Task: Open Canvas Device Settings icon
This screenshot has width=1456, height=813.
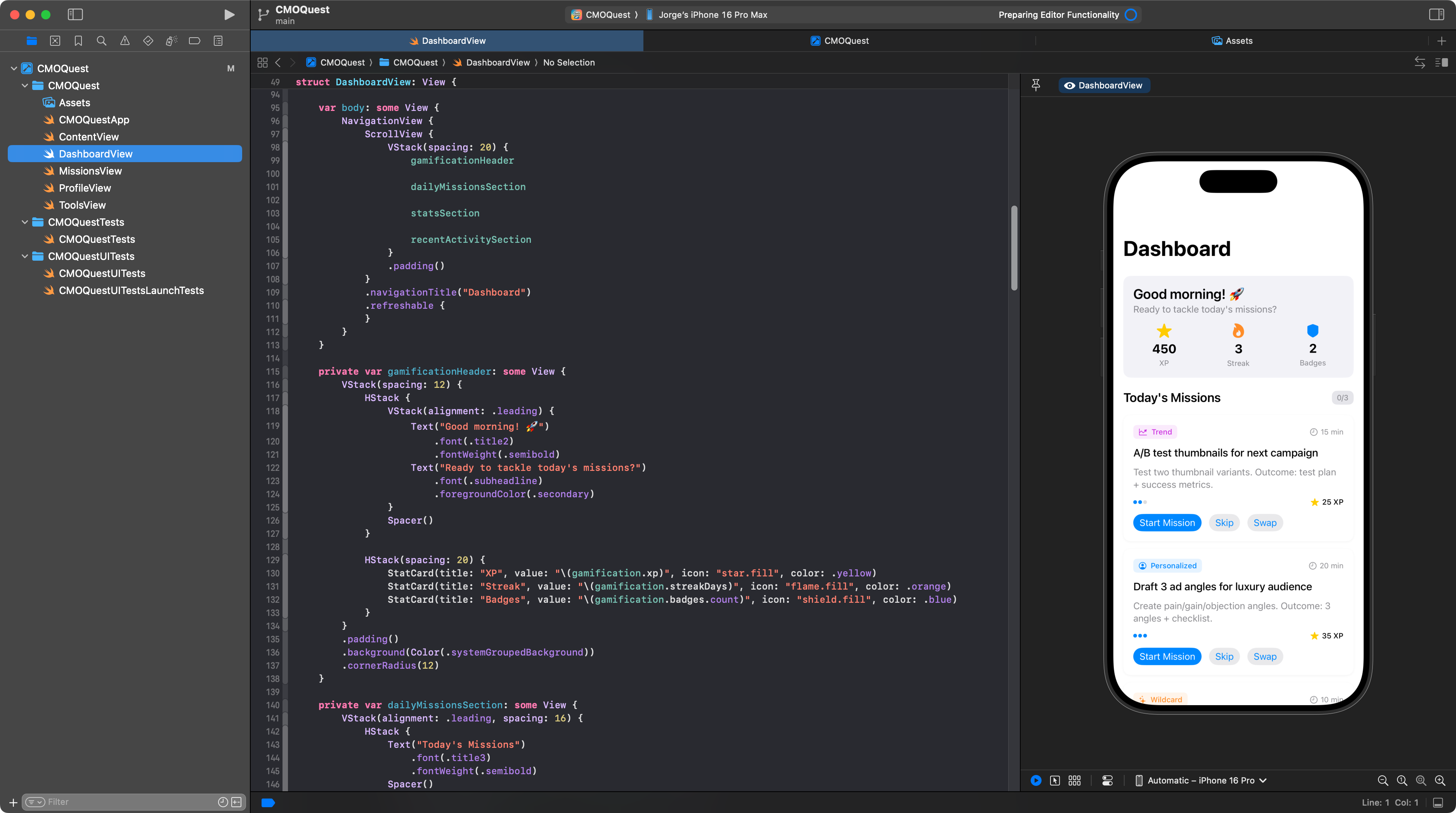Action: tap(1107, 780)
